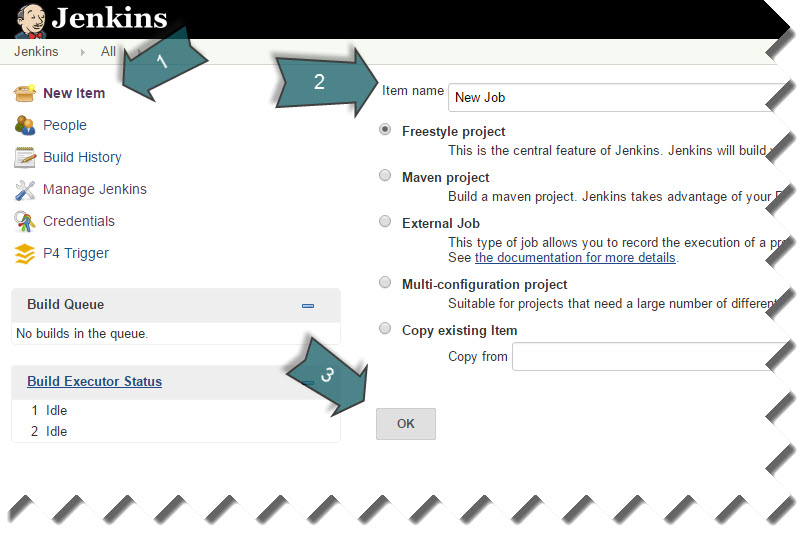Click the P4 Trigger layers icon
The image size is (805, 535).
[x=24, y=254]
